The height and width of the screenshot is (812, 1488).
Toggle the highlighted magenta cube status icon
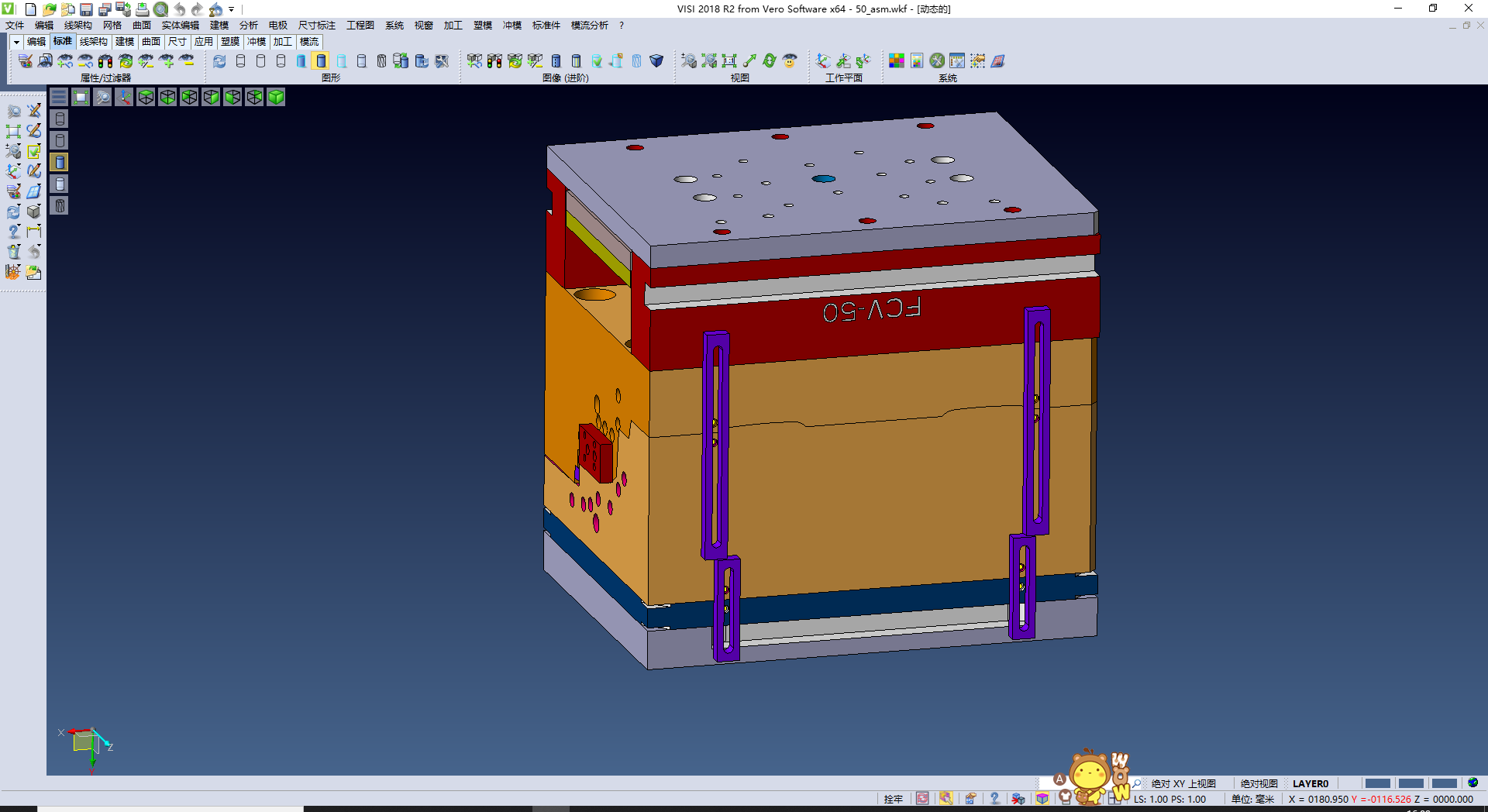pyautogui.click(x=1042, y=799)
